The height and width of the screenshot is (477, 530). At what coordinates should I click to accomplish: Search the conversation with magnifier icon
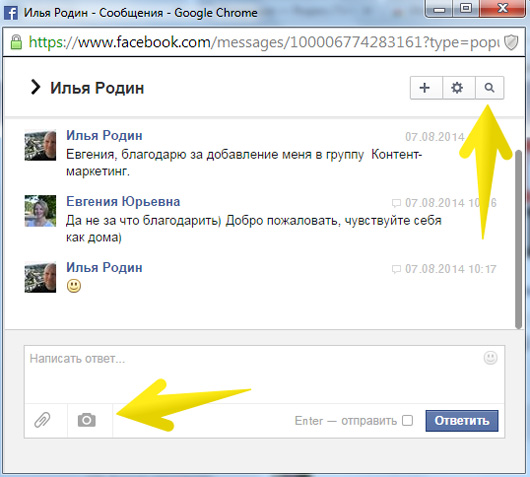(x=489, y=88)
